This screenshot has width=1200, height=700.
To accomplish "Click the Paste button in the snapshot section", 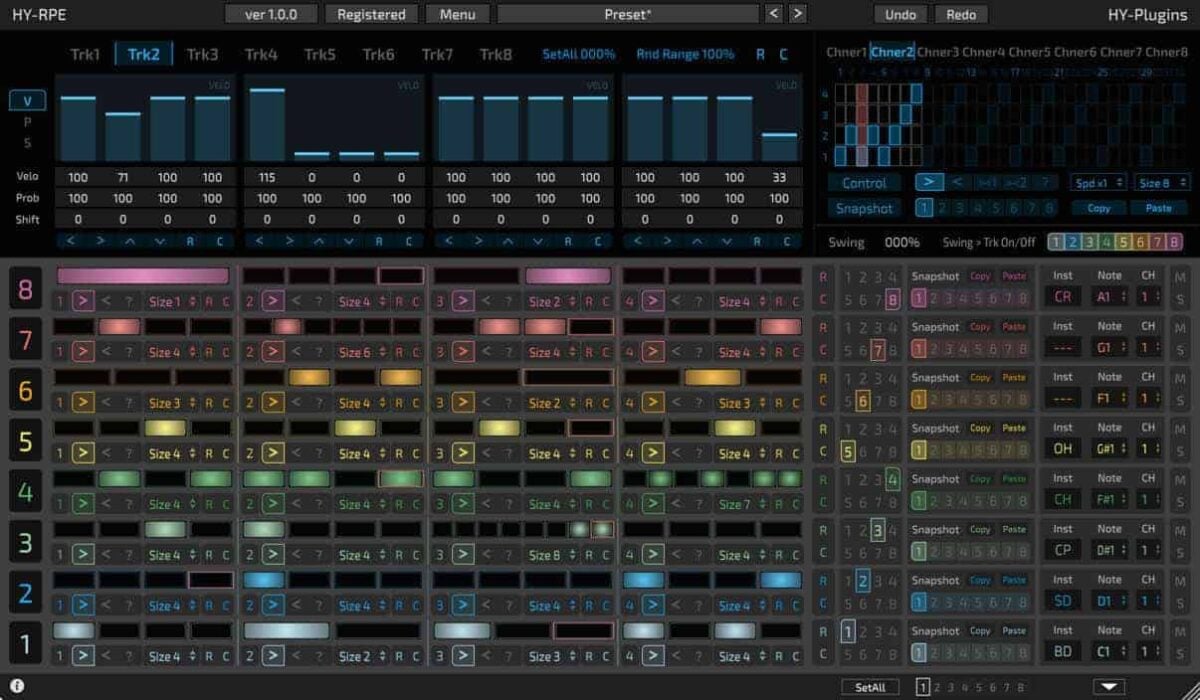I will [1159, 208].
